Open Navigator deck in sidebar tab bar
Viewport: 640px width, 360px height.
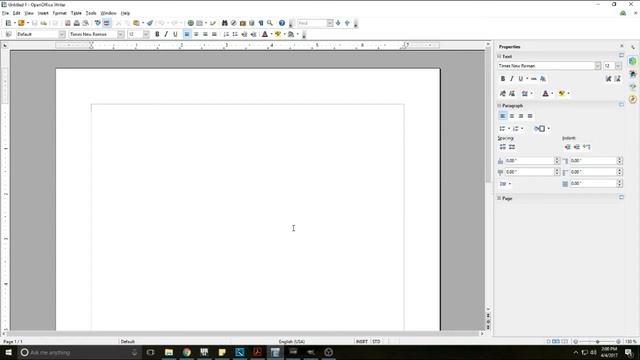tap(633, 99)
